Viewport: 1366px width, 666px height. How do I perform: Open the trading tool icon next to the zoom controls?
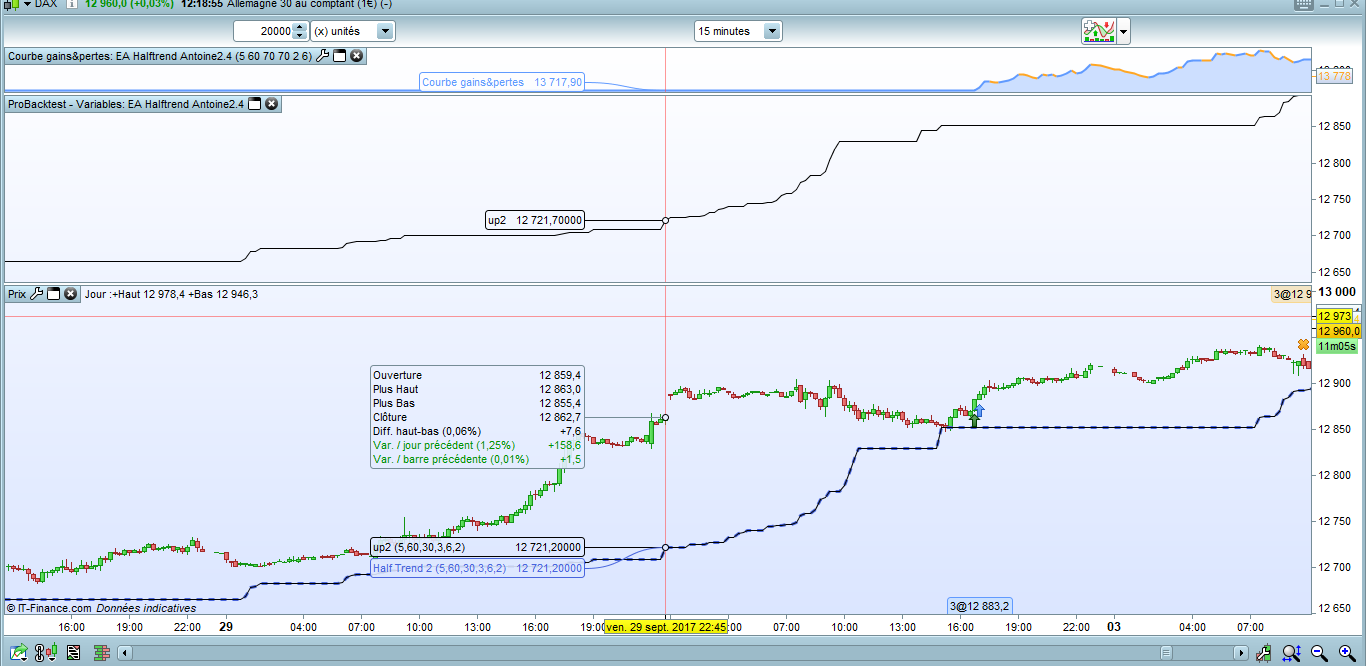(1263, 653)
